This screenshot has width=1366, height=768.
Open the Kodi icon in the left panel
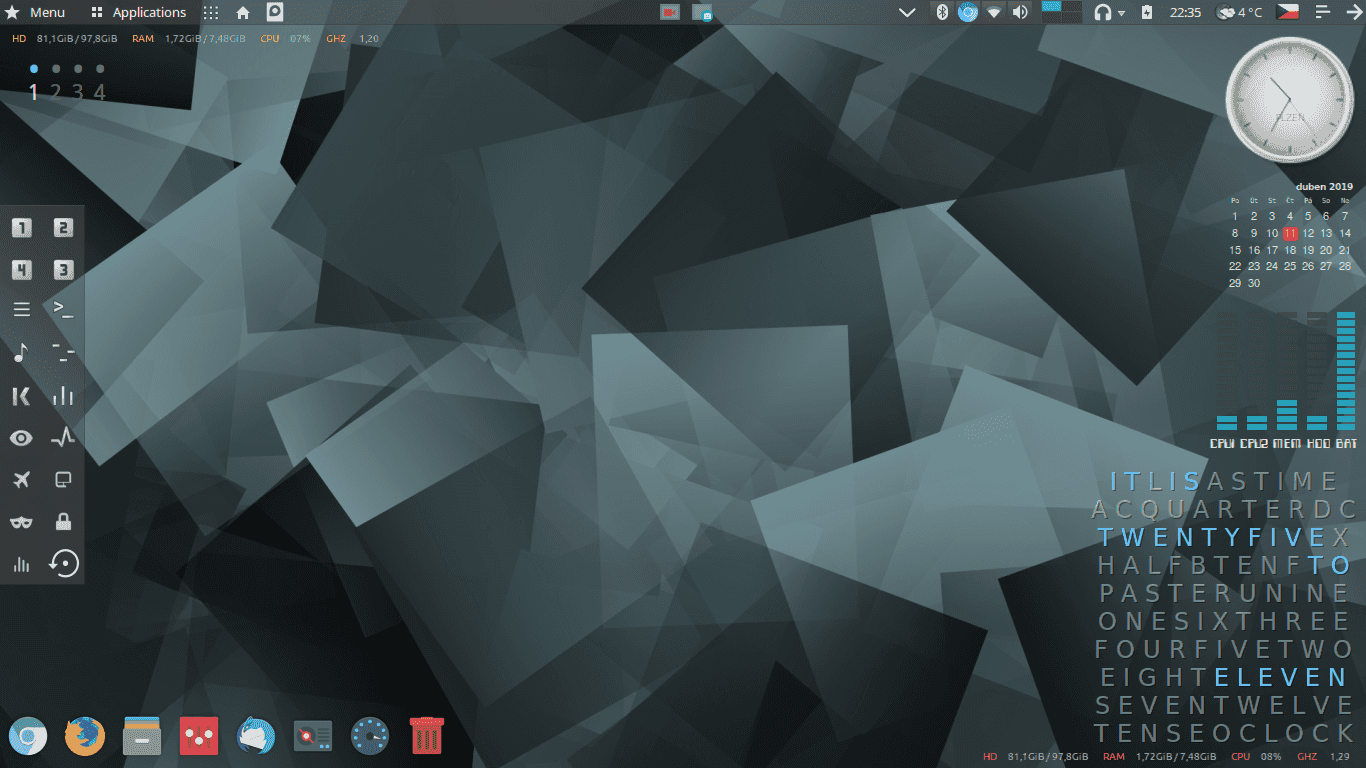(x=21, y=396)
